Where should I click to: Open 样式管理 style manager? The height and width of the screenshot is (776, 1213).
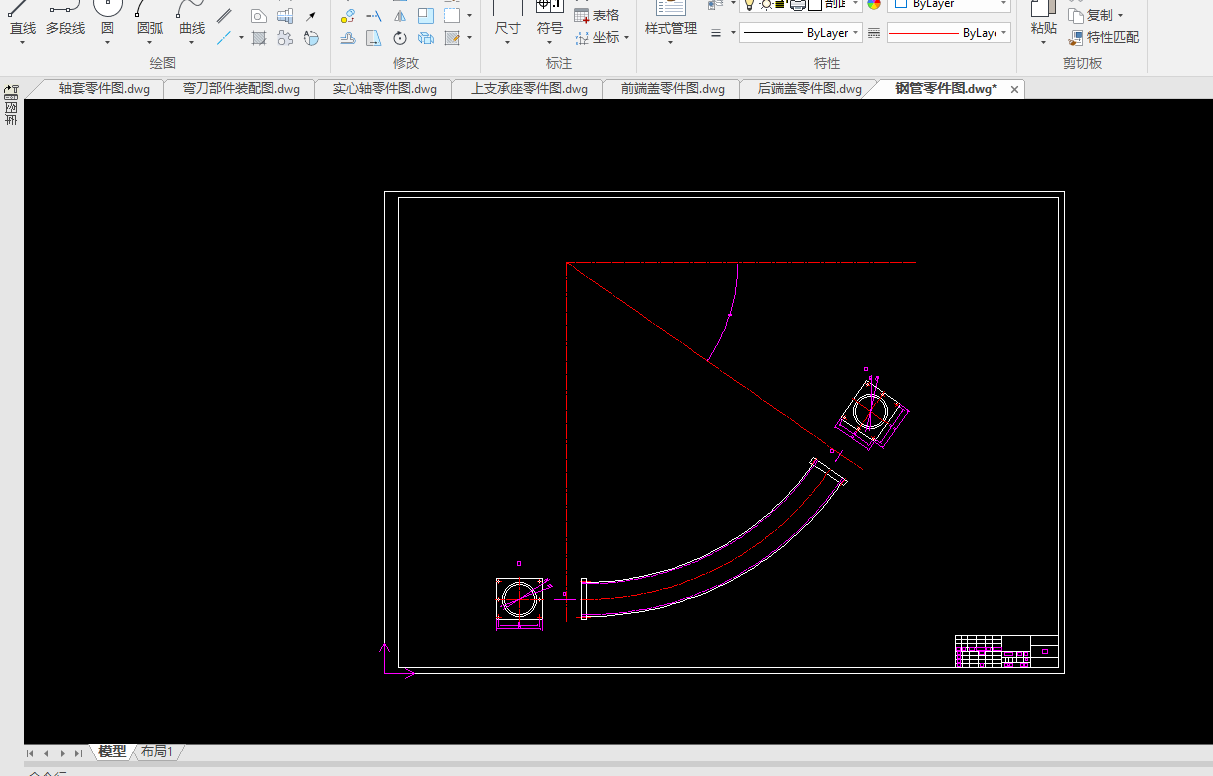coord(671,20)
